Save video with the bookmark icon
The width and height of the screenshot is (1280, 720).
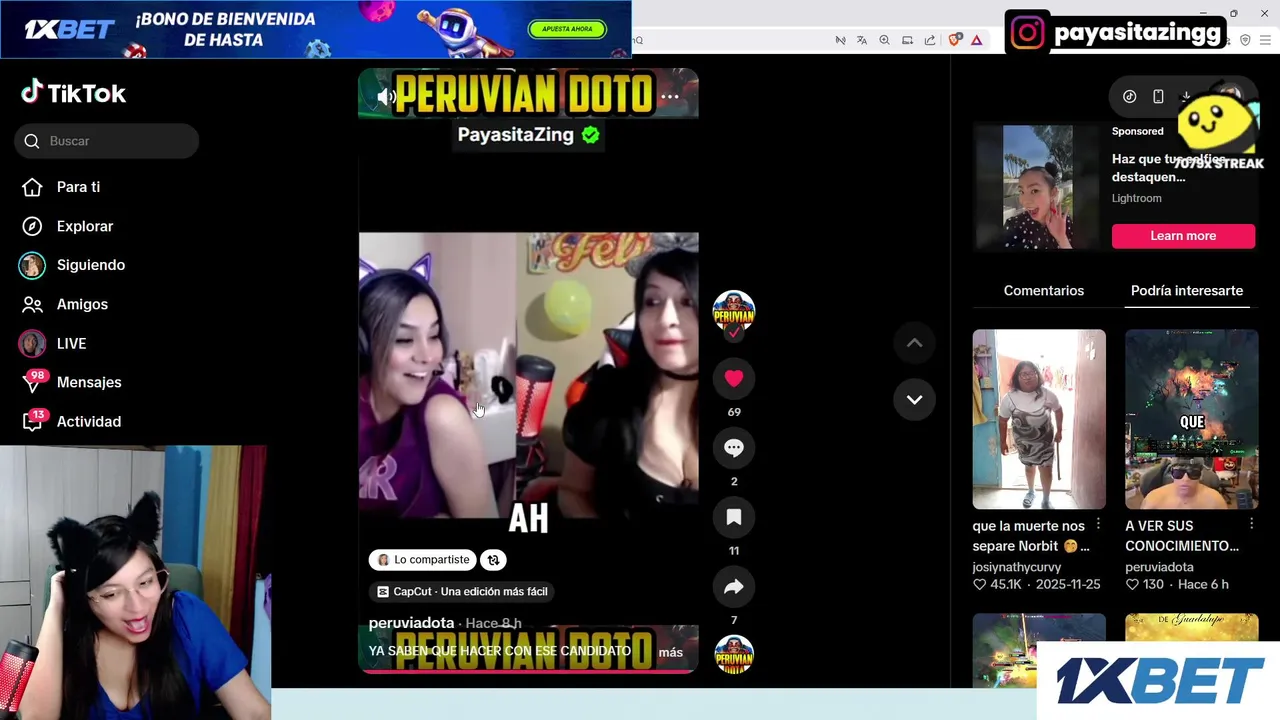(734, 517)
